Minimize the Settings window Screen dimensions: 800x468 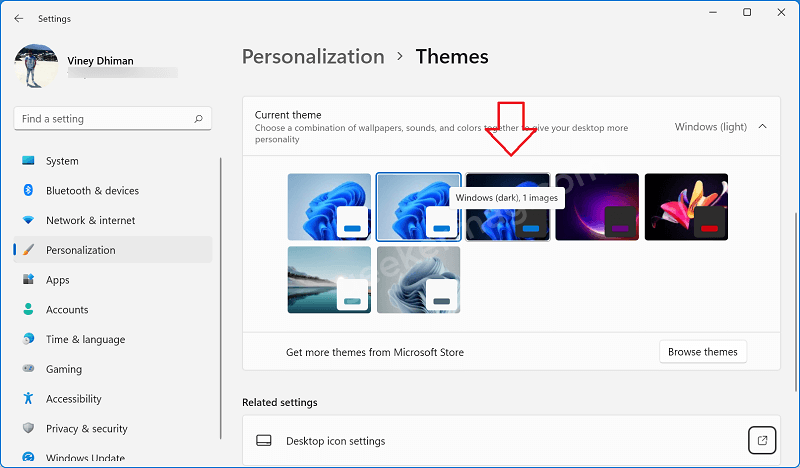(713, 12)
